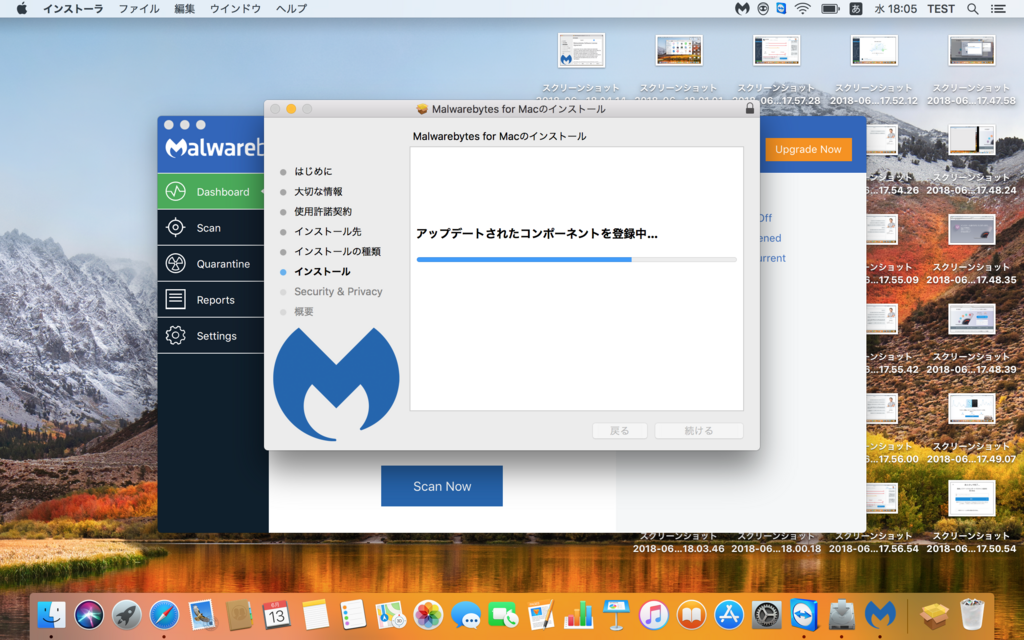Open FaceTime from the Dock
The height and width of the screenshot is (640, 1024).
(503, 615)
